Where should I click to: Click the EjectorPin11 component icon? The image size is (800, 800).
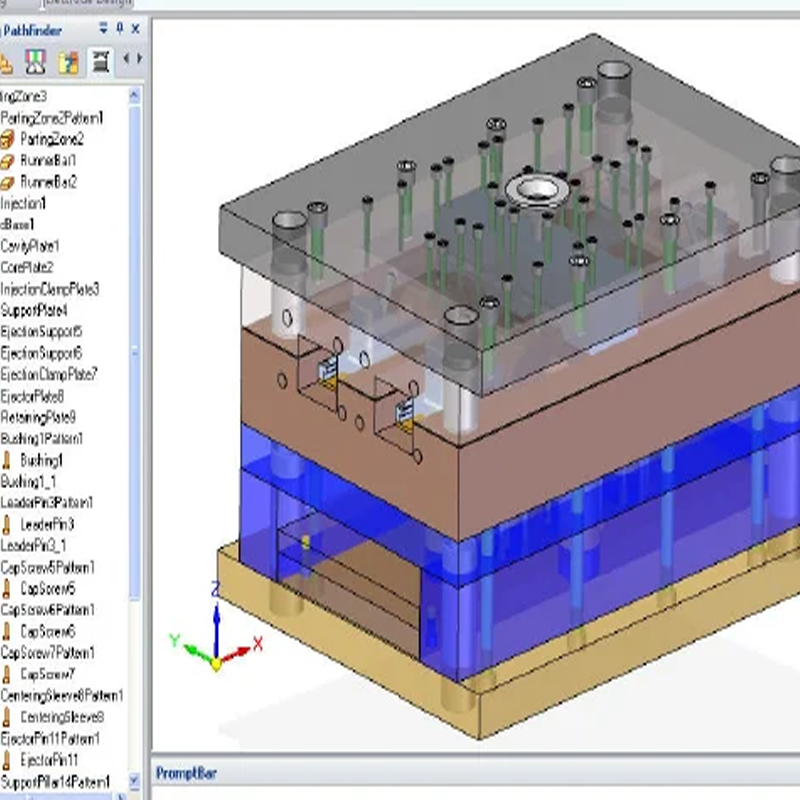point(7,760)
